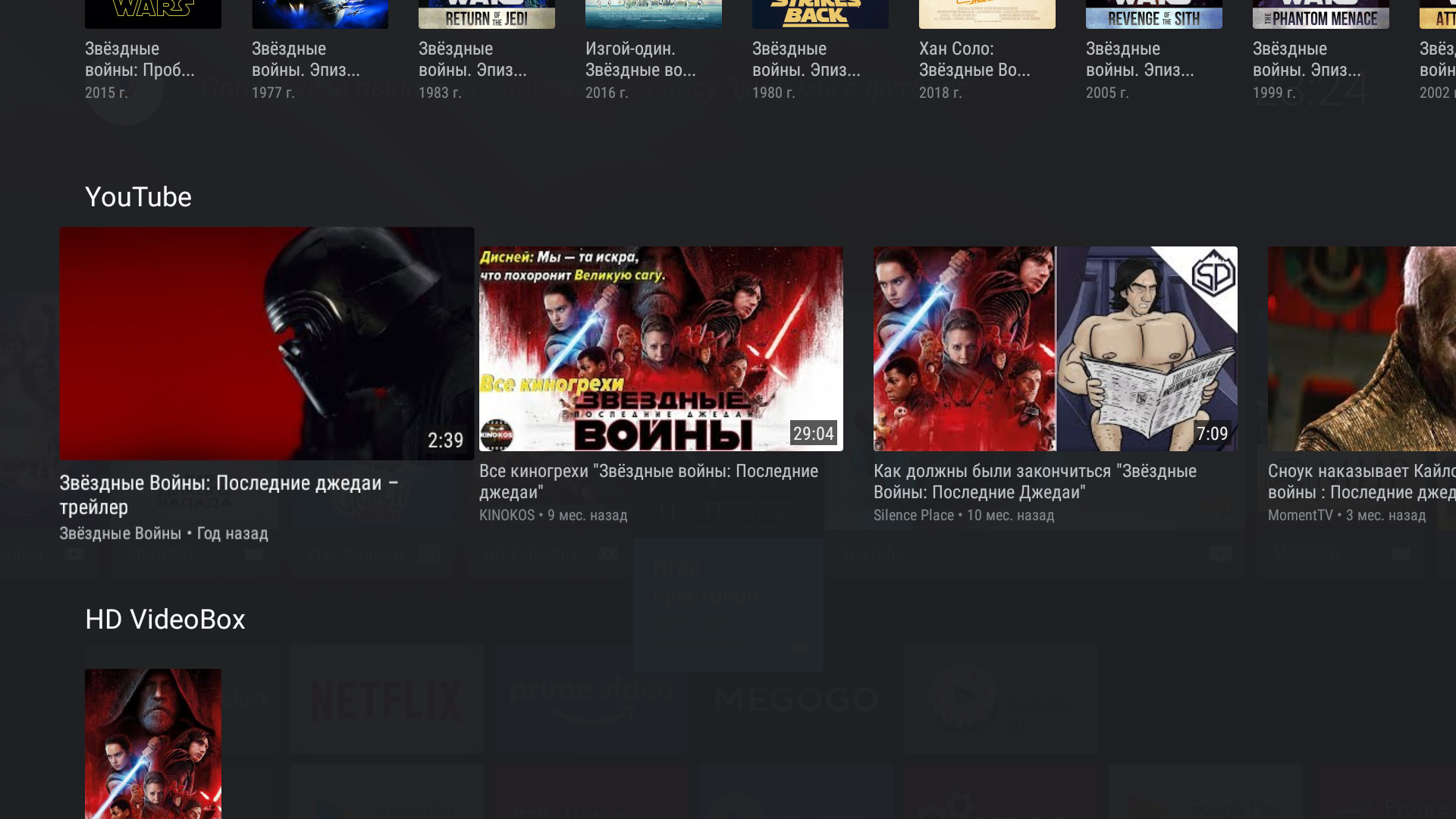Select the 1977 Star Wars episode poster

click(320, 14)
